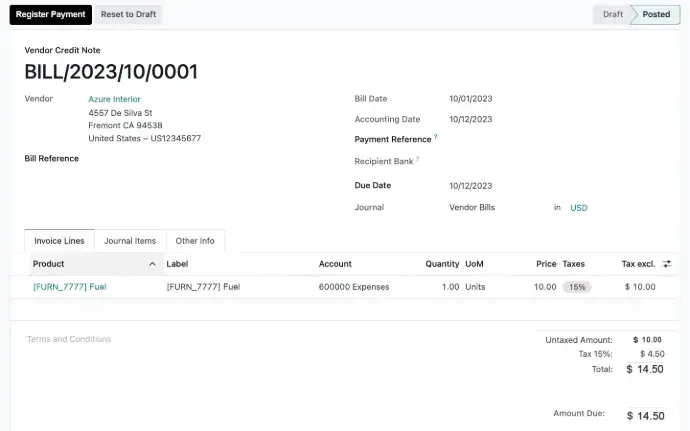Open the Azure Interior vendor link
The height and width of the screenshot is (431, 690).
(114, 99)
